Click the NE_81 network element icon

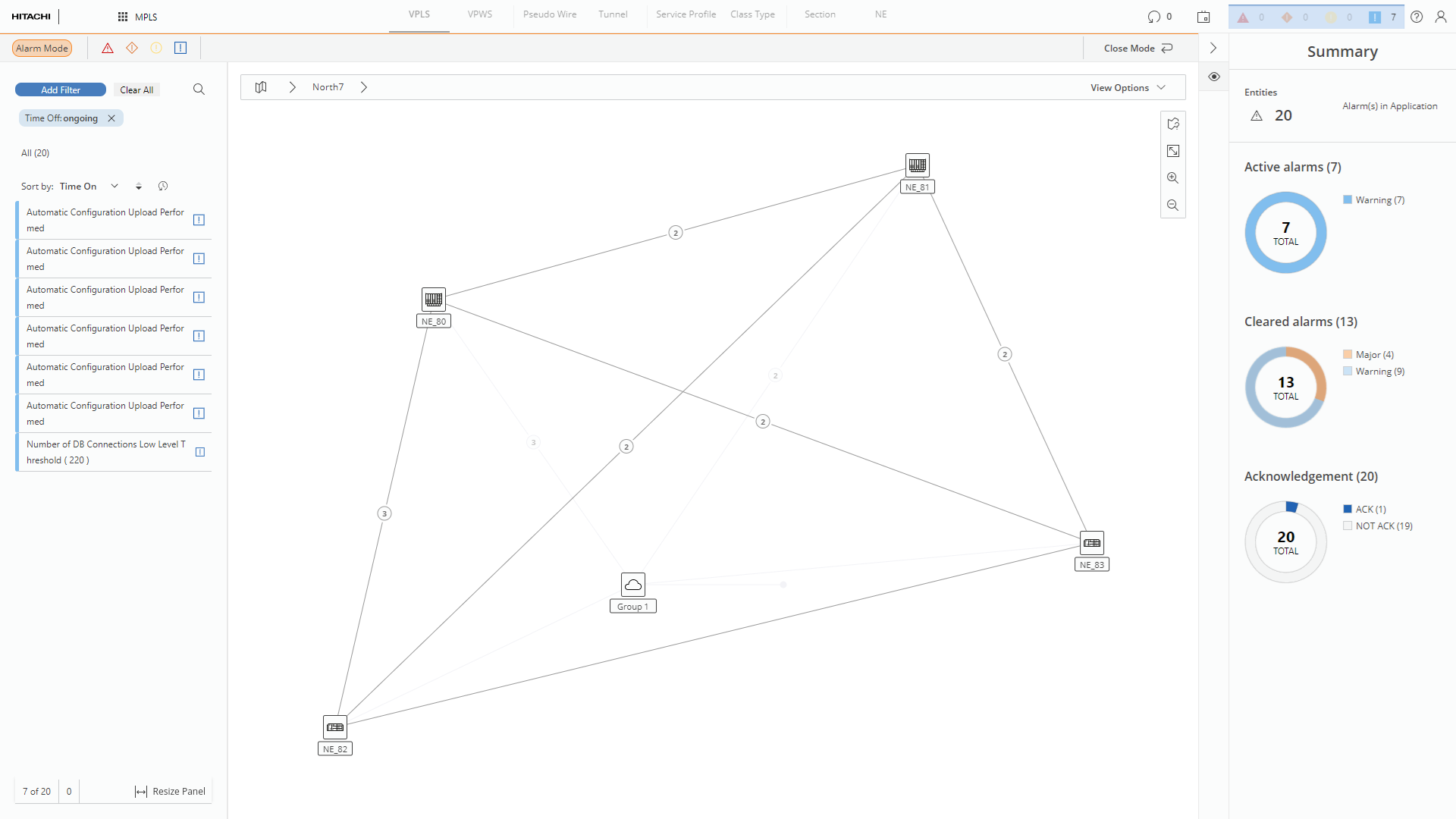[917, 165]
